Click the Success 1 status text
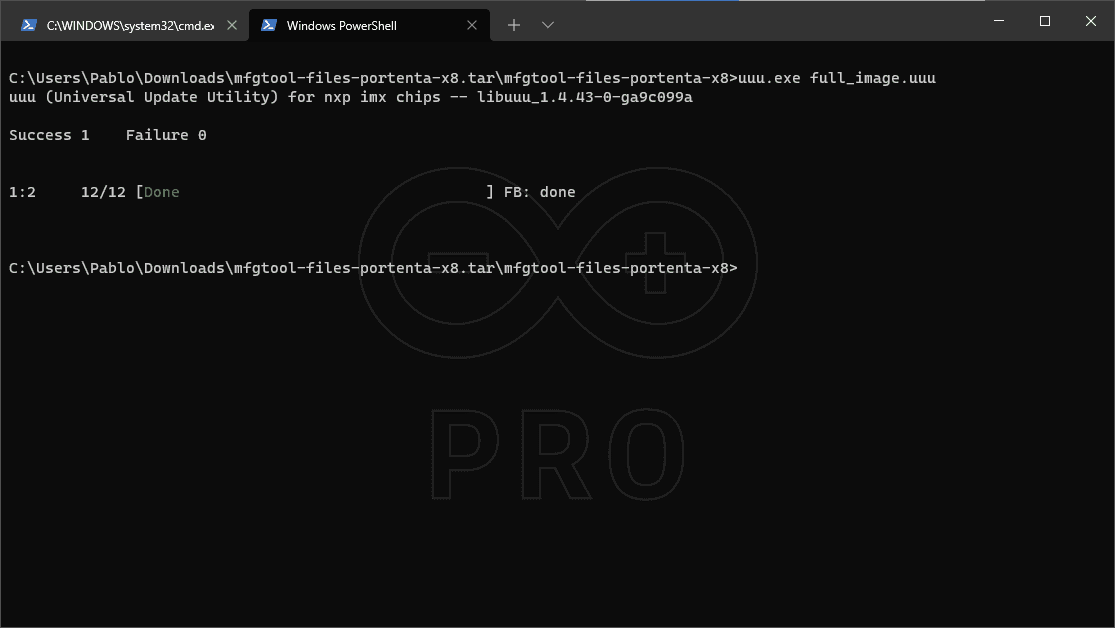Image resolution: width=1115 pixels, height=628 pixels. point(49,135)
